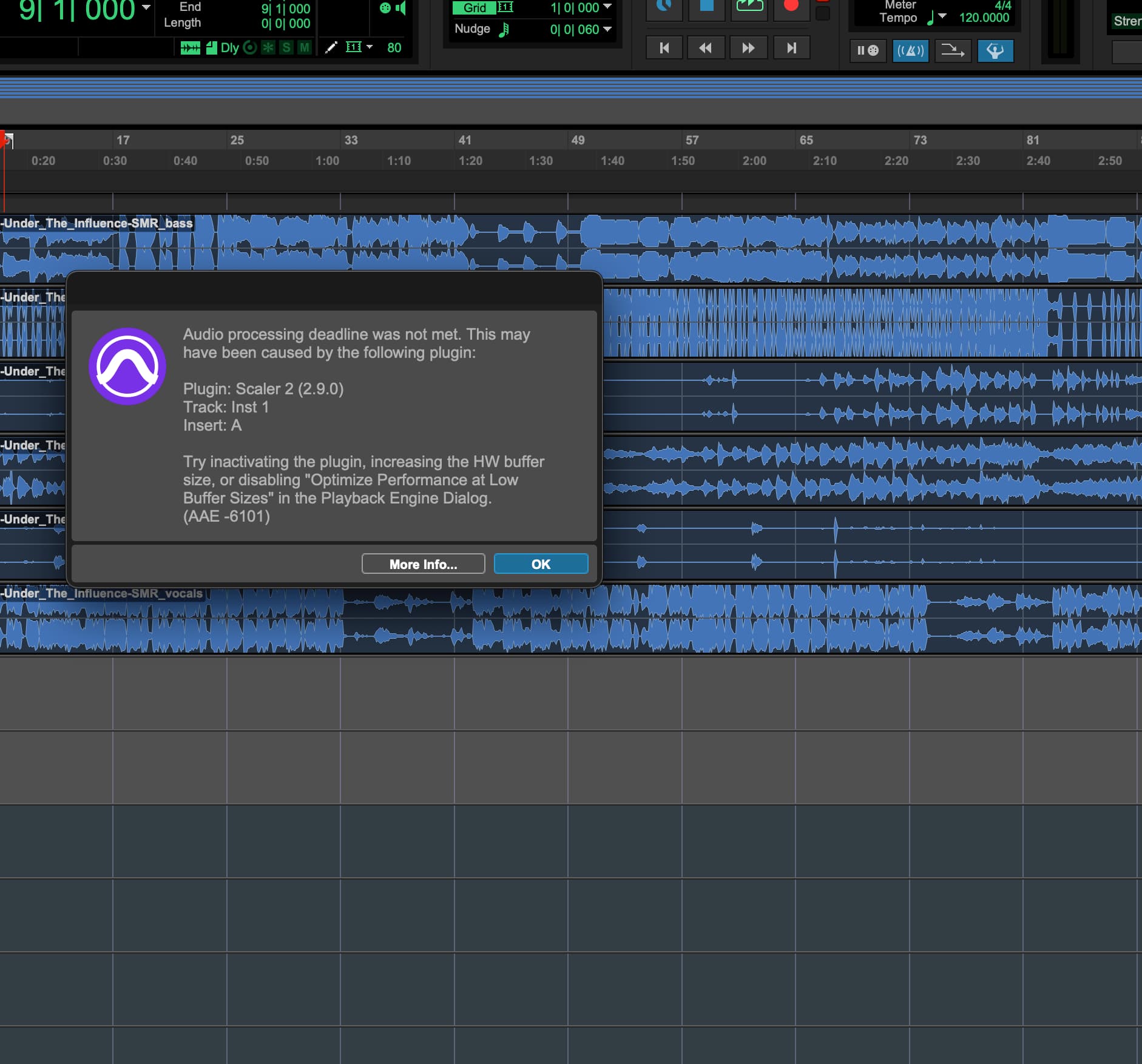The image size is (1142, 1064).
Task: Click bar 41 in the bars ruler
Action: (465, 140)
